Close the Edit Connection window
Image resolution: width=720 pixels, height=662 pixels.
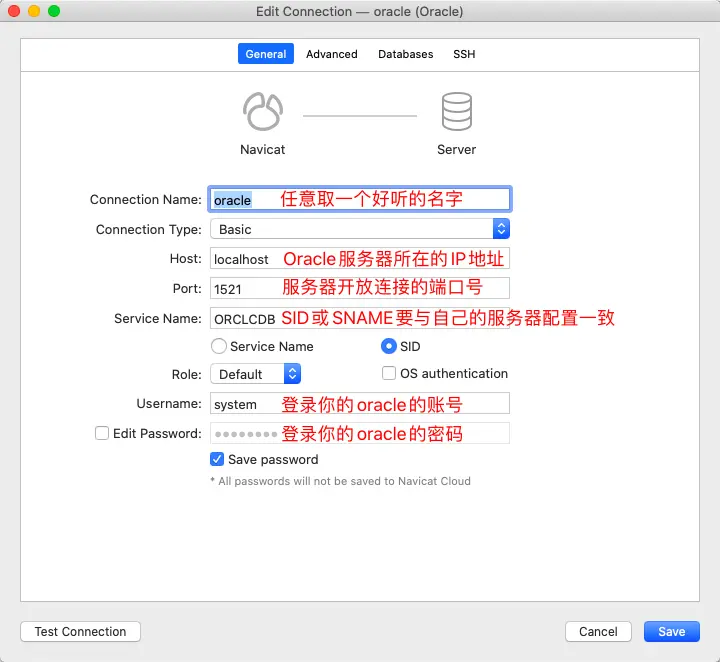tap(14, 11)
